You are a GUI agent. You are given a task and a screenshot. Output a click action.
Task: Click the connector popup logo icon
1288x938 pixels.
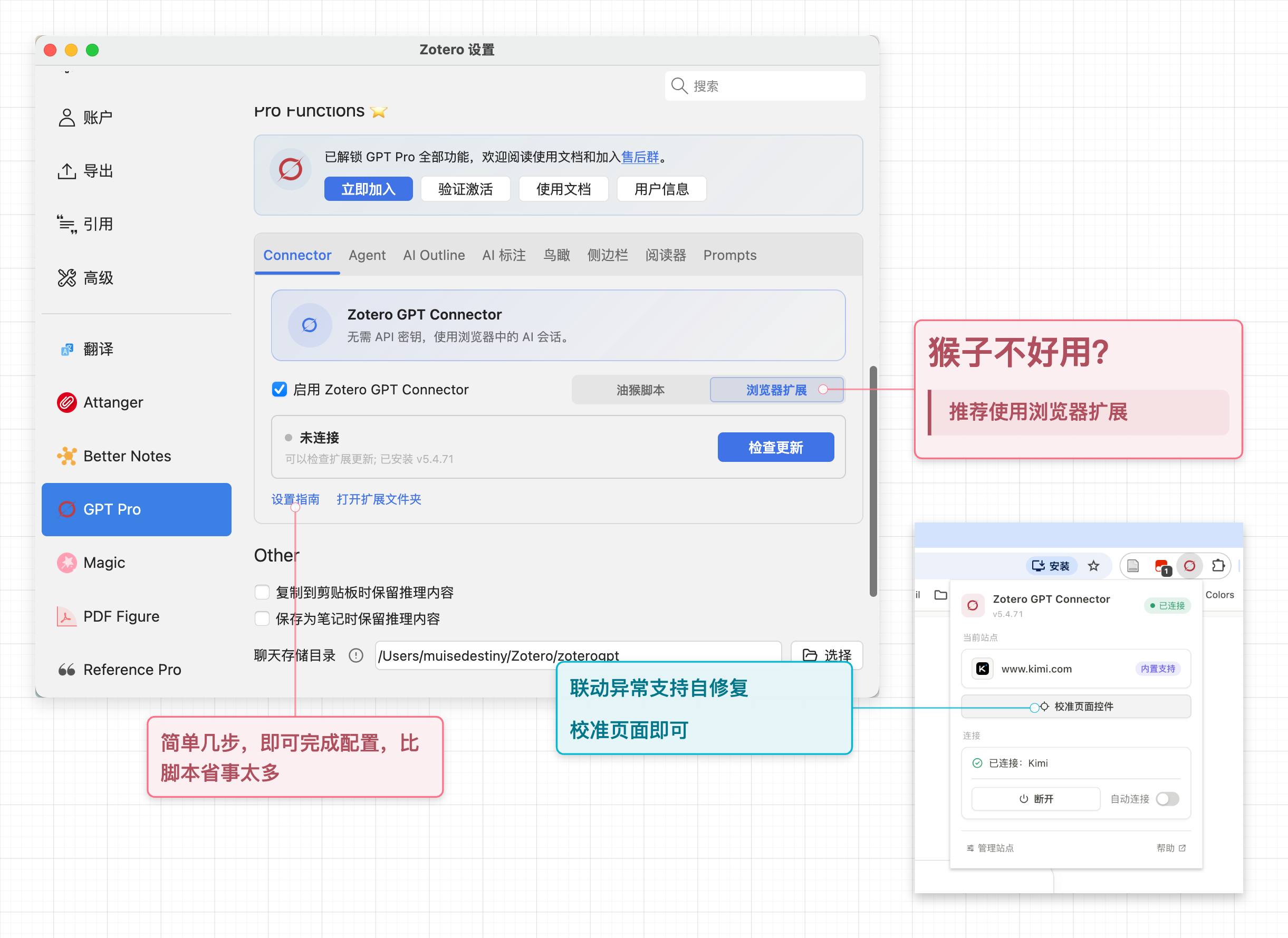973,605
